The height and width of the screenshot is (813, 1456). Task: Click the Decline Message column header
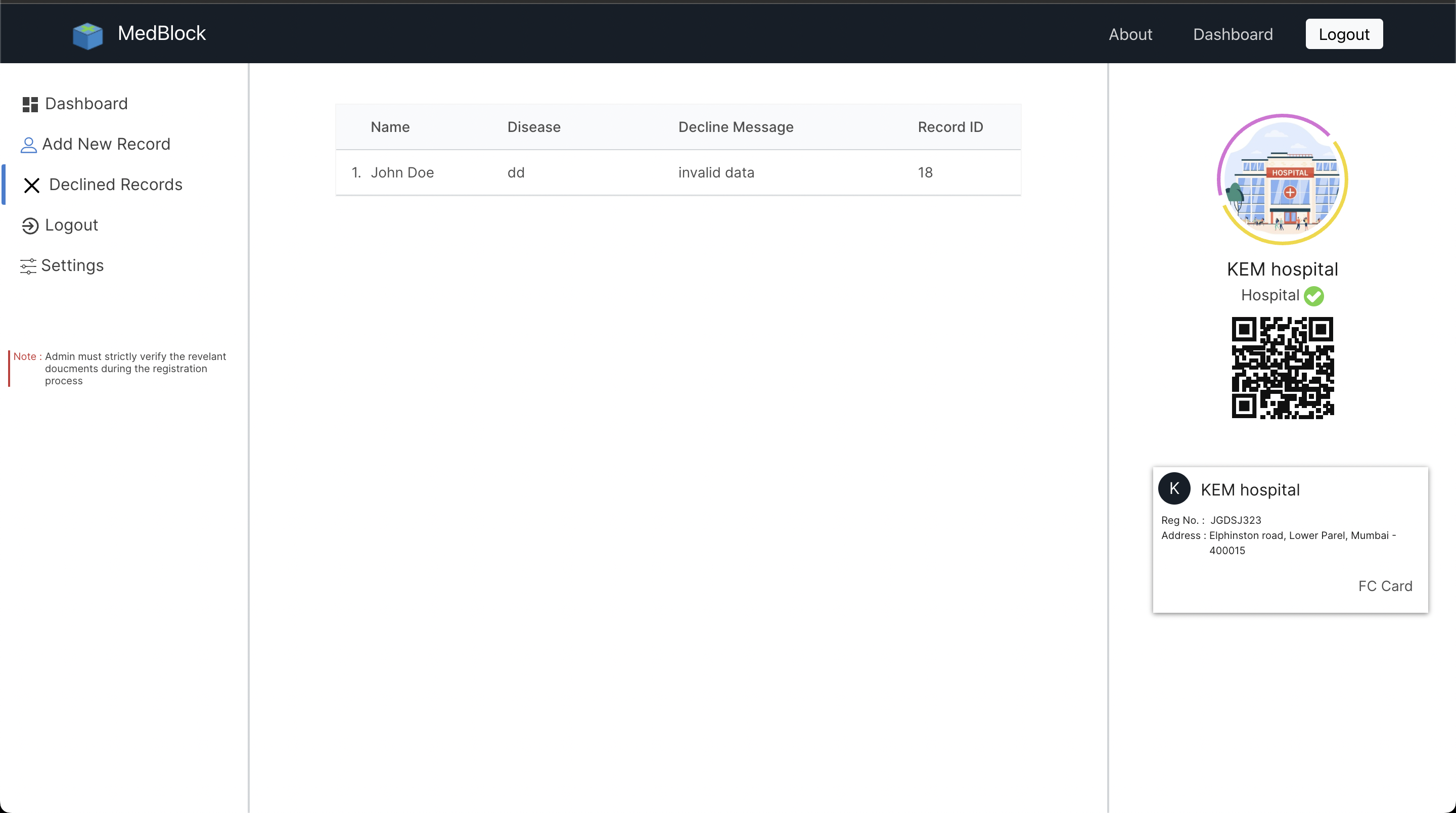tap(736, 127)
